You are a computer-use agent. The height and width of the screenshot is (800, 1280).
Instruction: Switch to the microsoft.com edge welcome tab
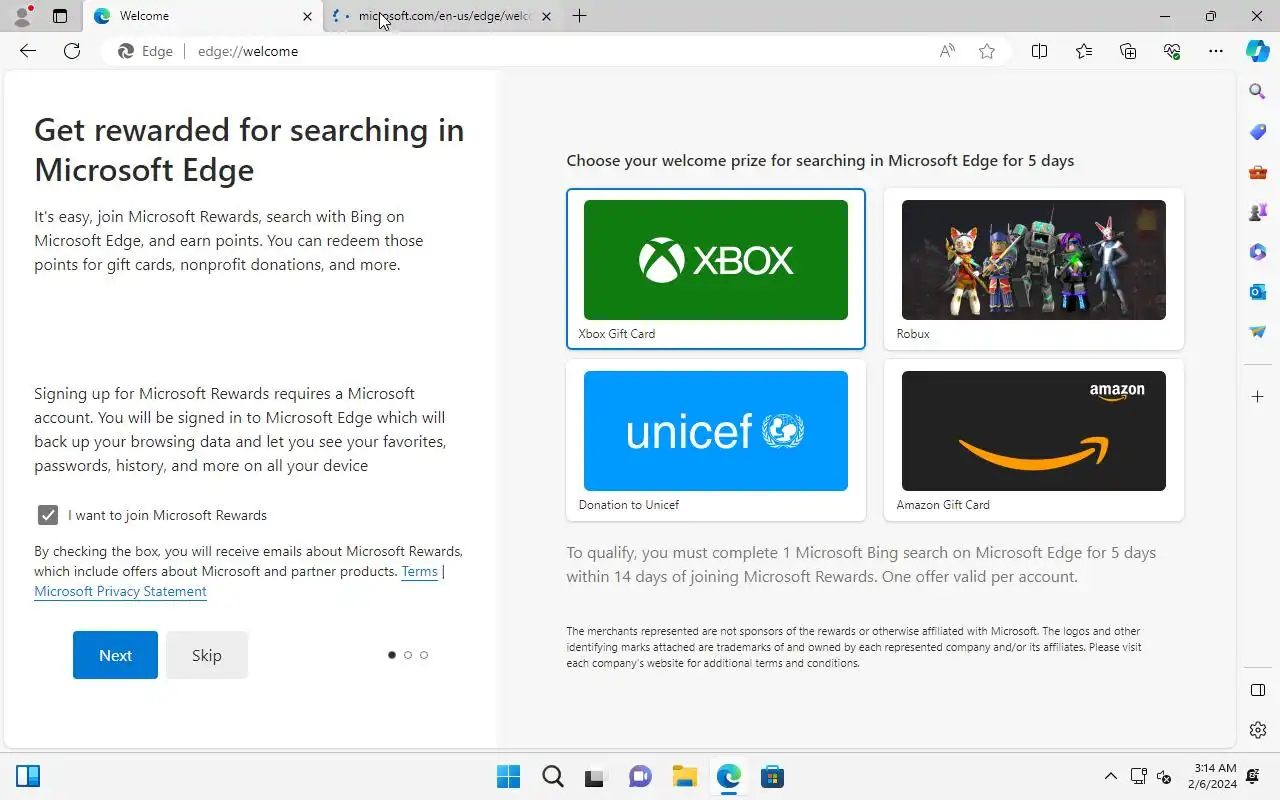coord(445,16)
